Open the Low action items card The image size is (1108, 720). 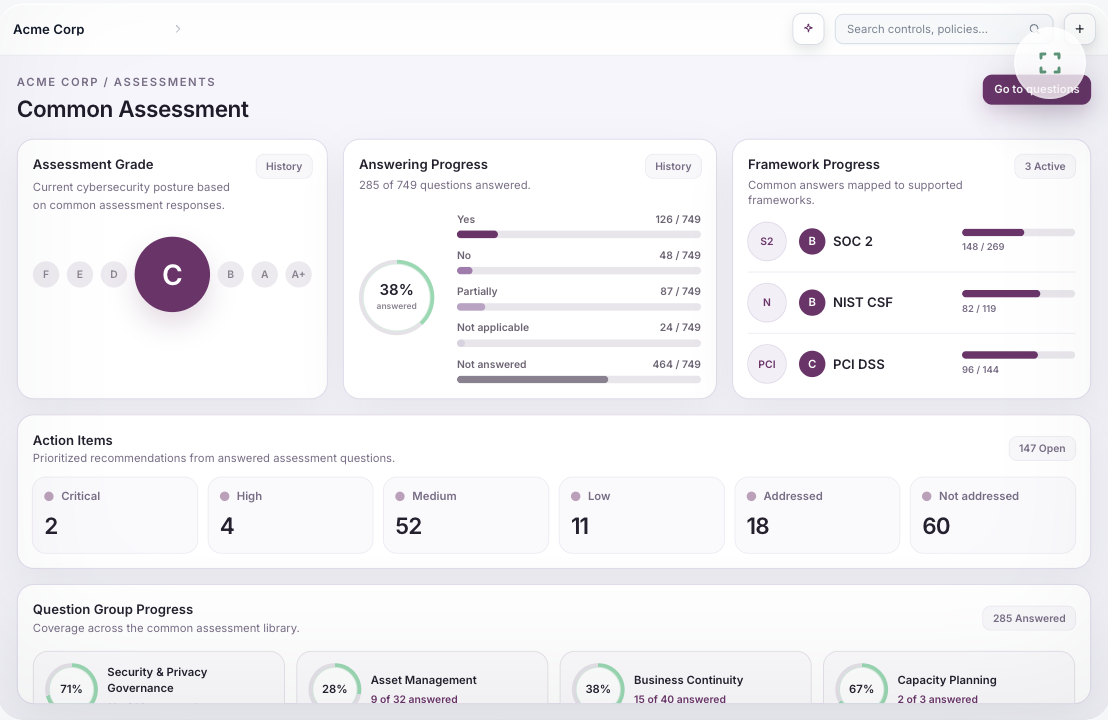point(642,515)
